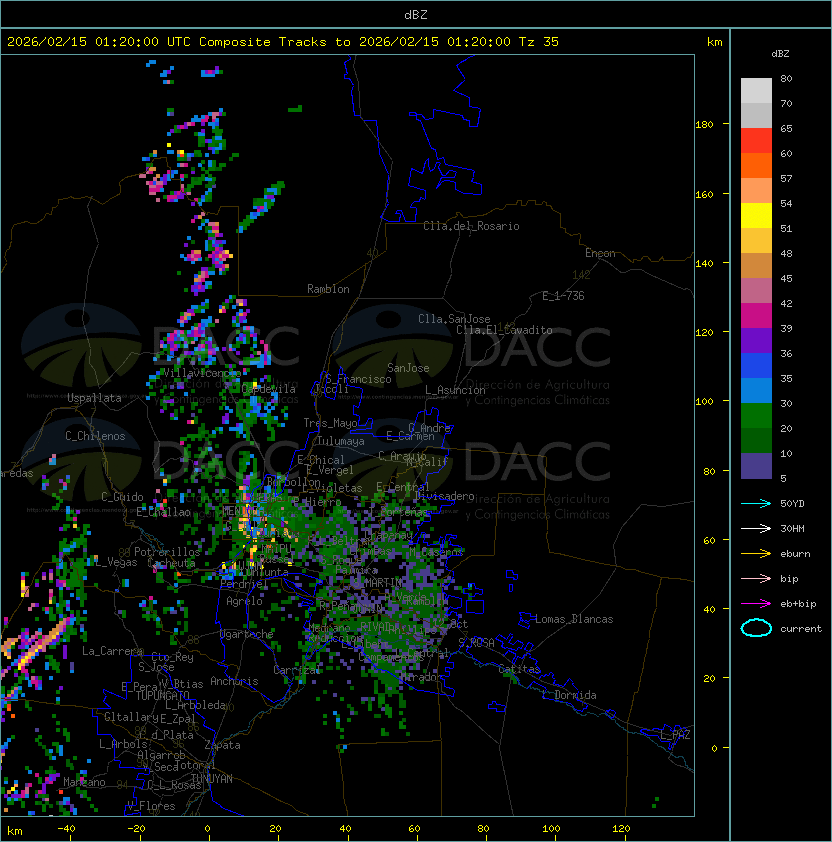Pick the yellow swatch below 54 dBZ
This screenshot has height=842, width=832.
756,215
